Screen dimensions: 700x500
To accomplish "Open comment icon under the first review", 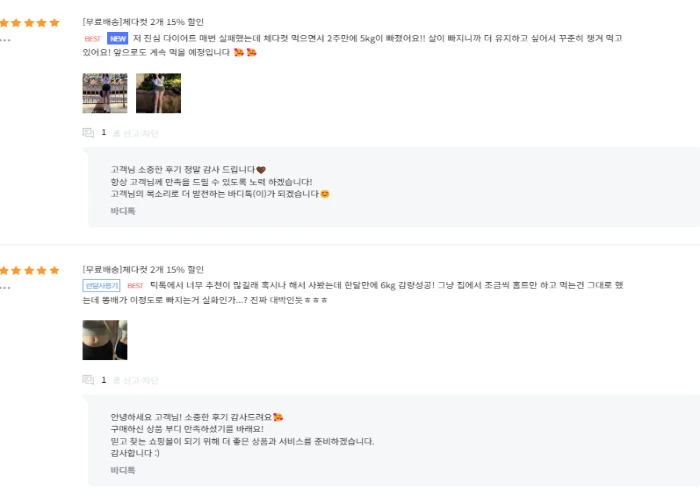I will point(88,133).
